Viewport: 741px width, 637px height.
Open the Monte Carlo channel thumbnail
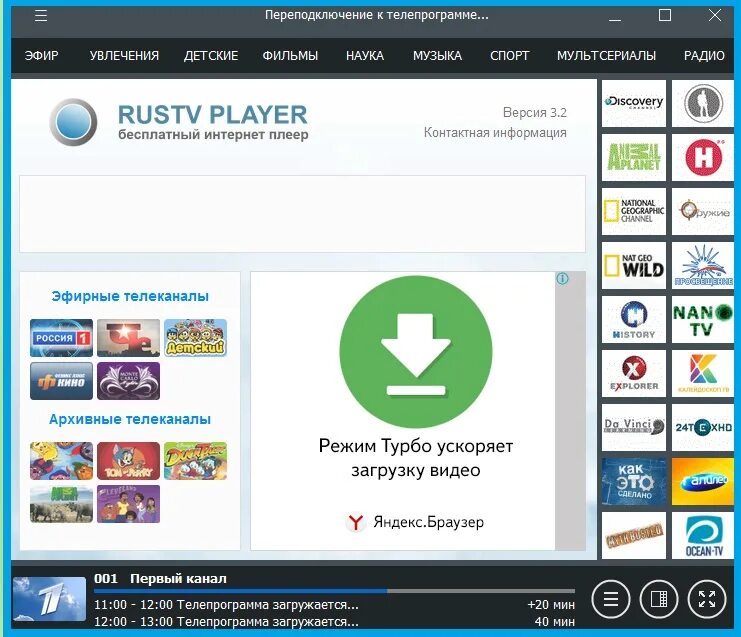click(129, 381)
